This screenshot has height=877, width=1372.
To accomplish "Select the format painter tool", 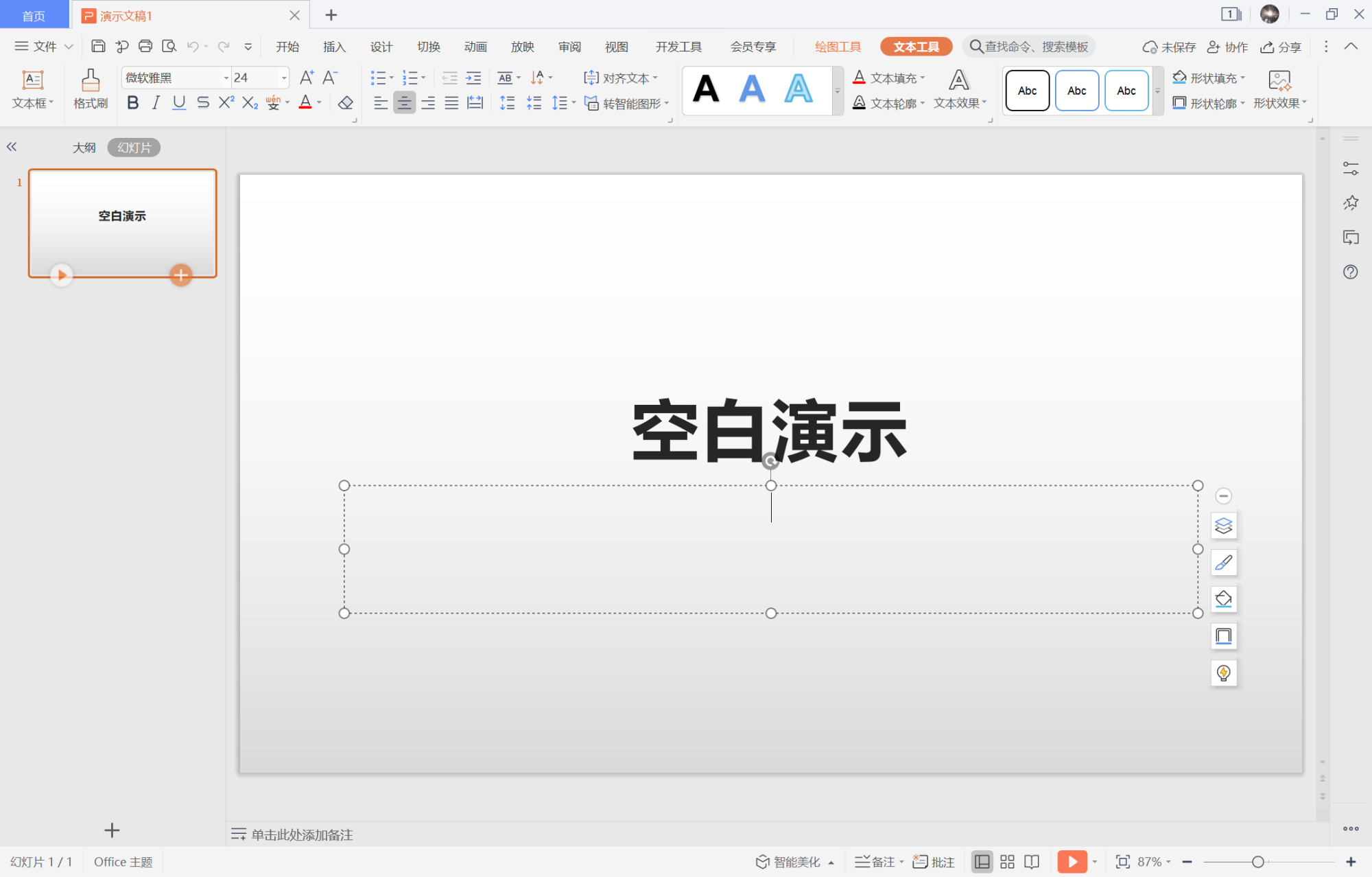I will point(90,89).
